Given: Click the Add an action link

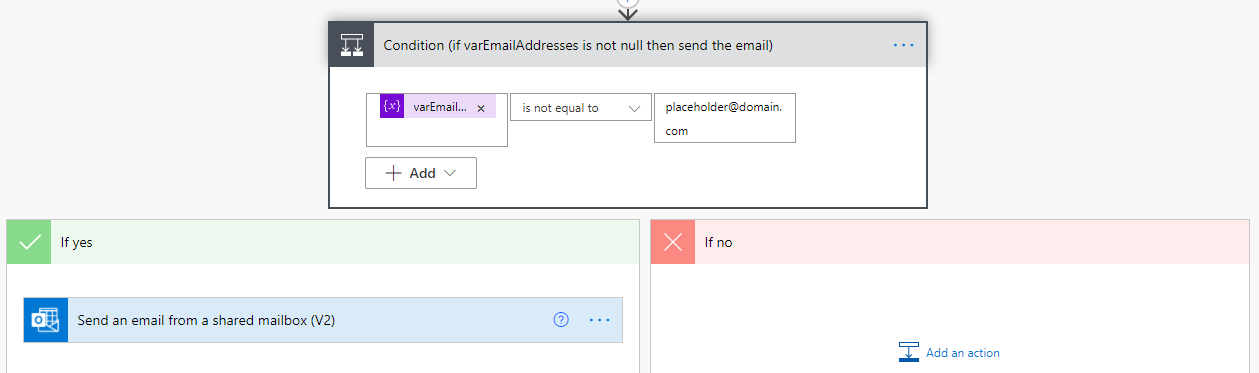Looking at the screenshot, I should click(962, 352).
